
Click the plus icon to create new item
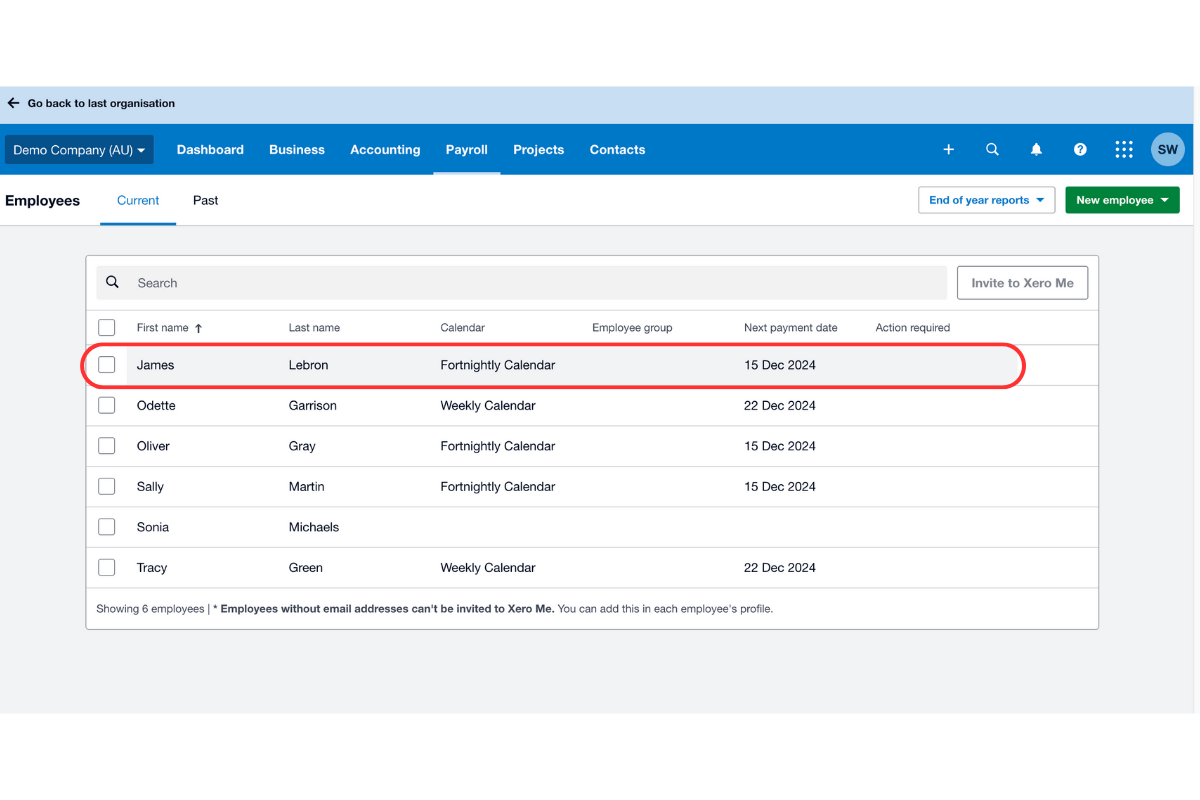(948, 149)
